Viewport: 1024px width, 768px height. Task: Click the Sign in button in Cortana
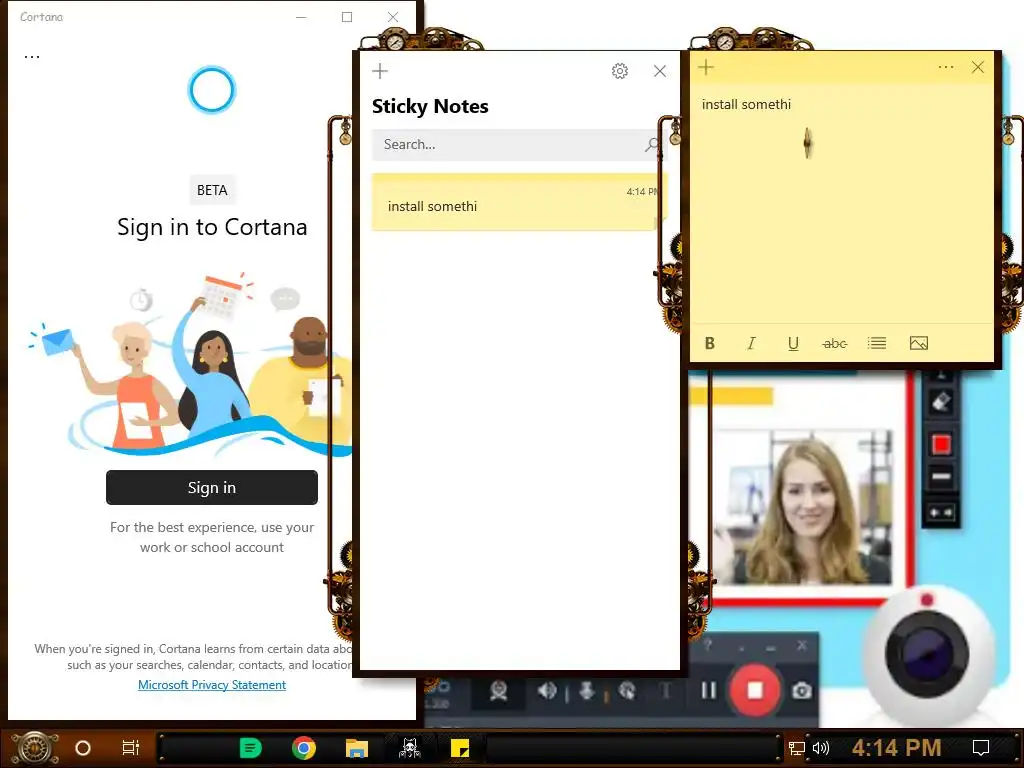coord(212,487)
